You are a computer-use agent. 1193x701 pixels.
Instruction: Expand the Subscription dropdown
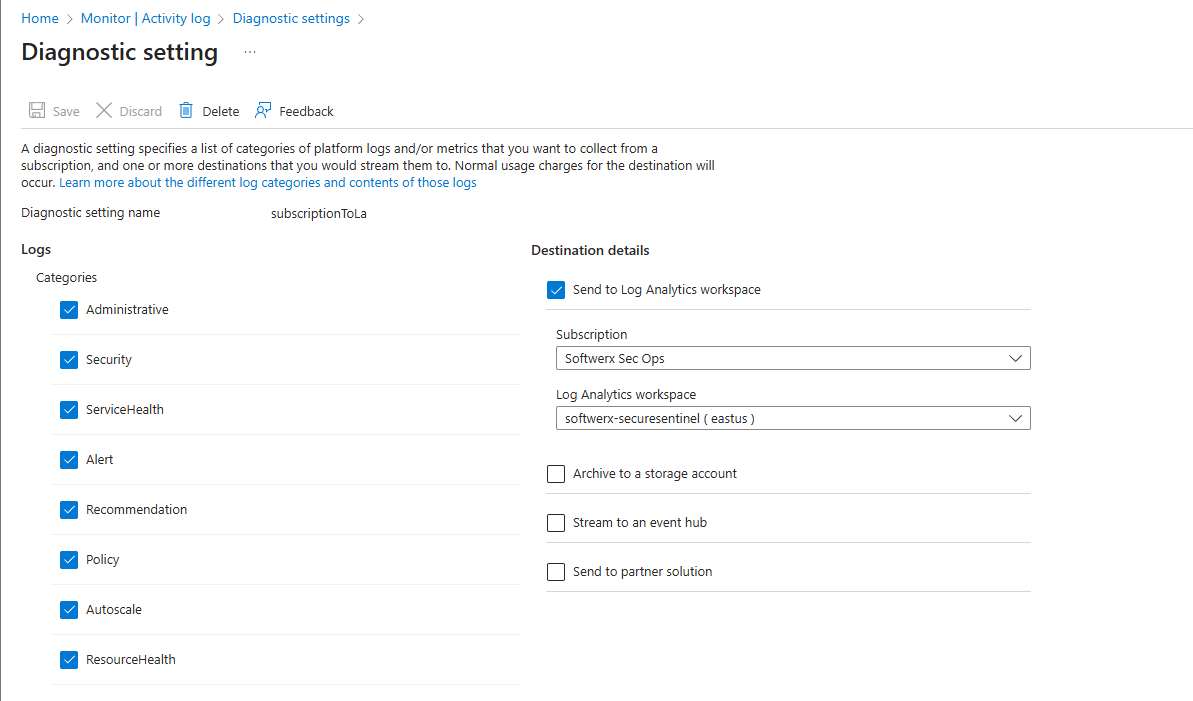[792, 358]
